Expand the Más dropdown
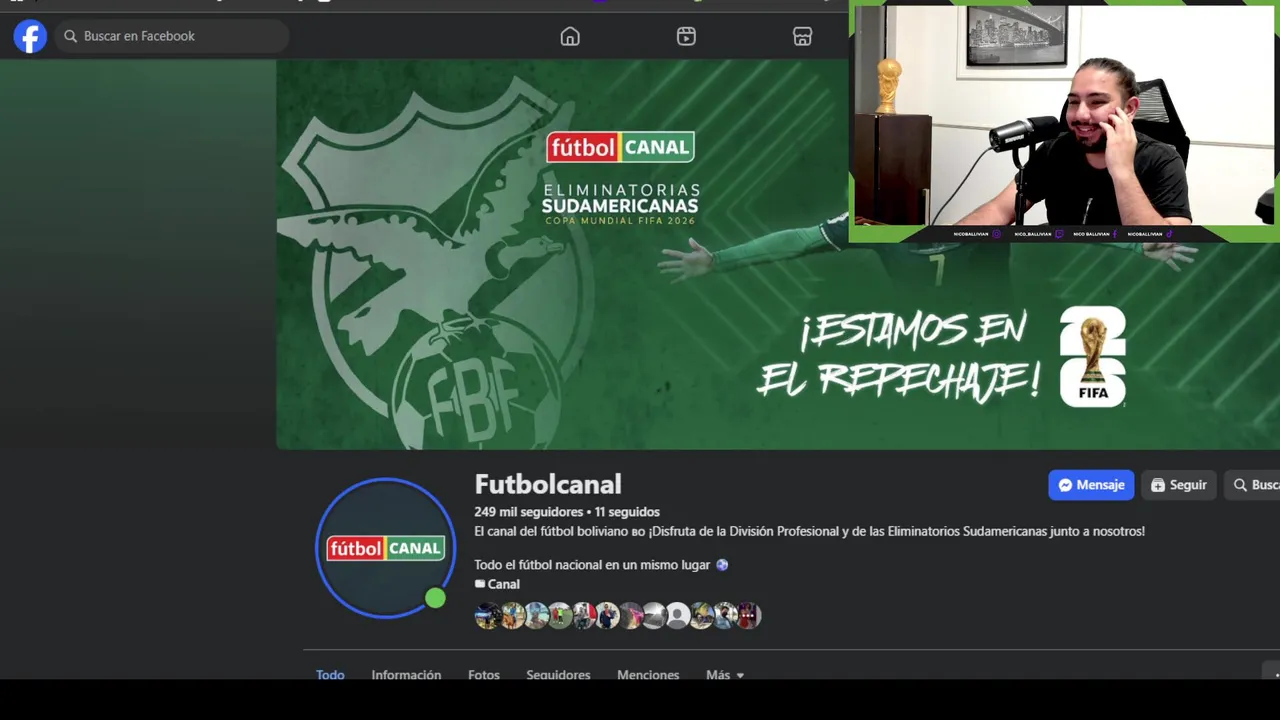The width and height of the screenshot is (1280, 720). point(725,675)
